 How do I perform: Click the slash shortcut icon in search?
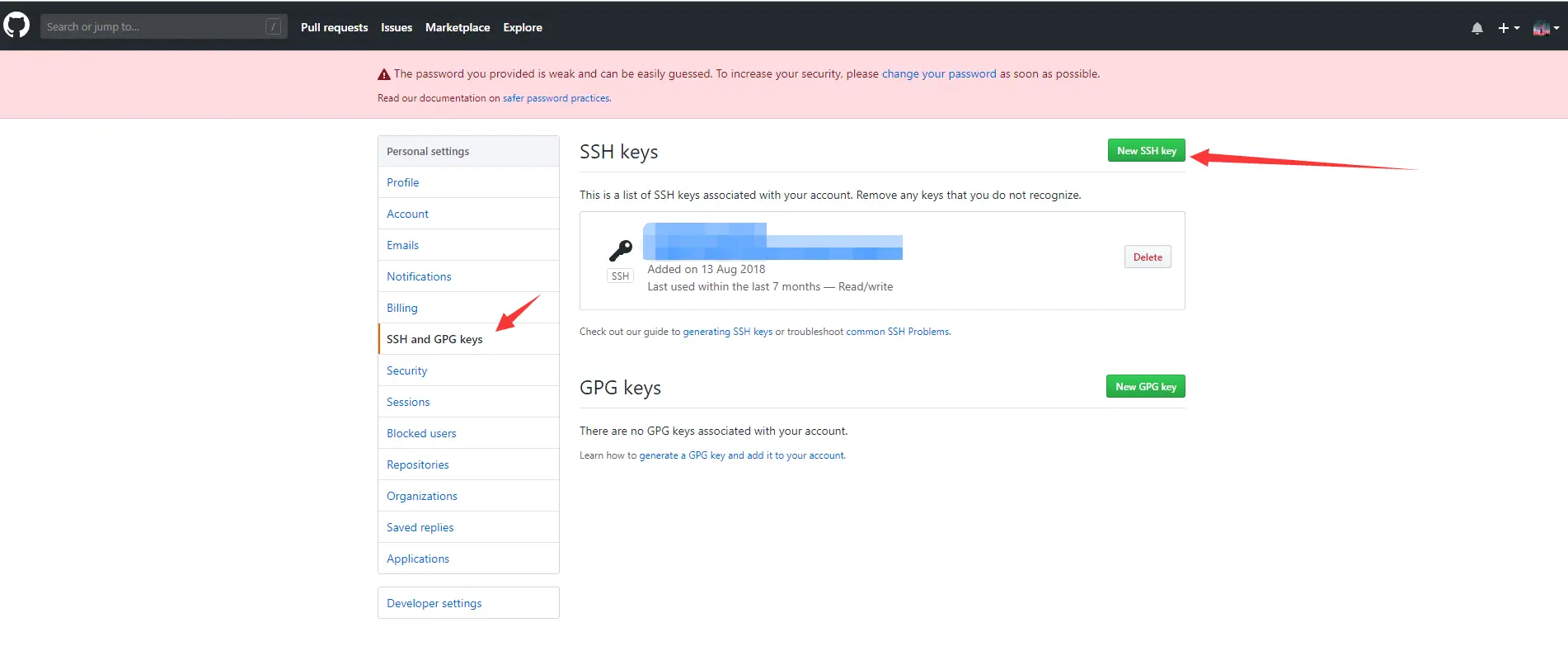(x=273, y=26)
